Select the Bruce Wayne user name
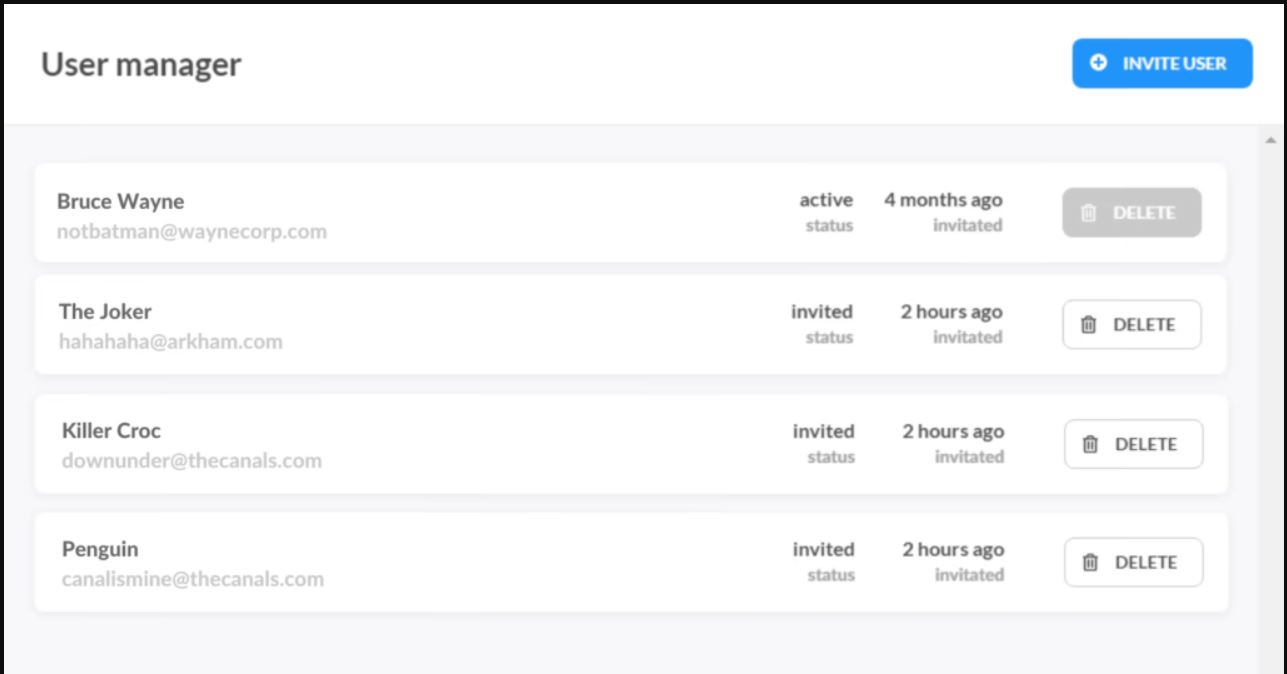1287x674 pixels. point(120,201)
